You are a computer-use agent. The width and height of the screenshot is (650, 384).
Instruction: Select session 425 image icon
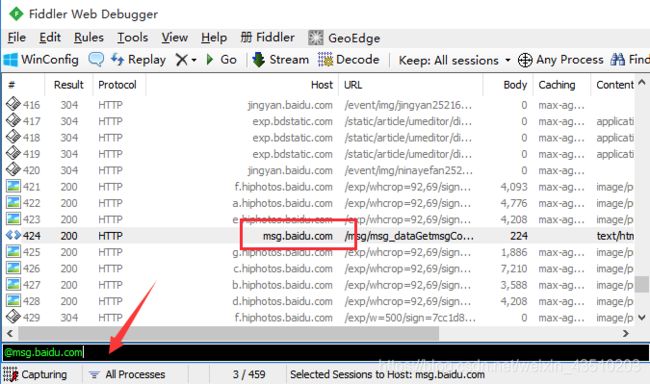(x=13, y=251)
